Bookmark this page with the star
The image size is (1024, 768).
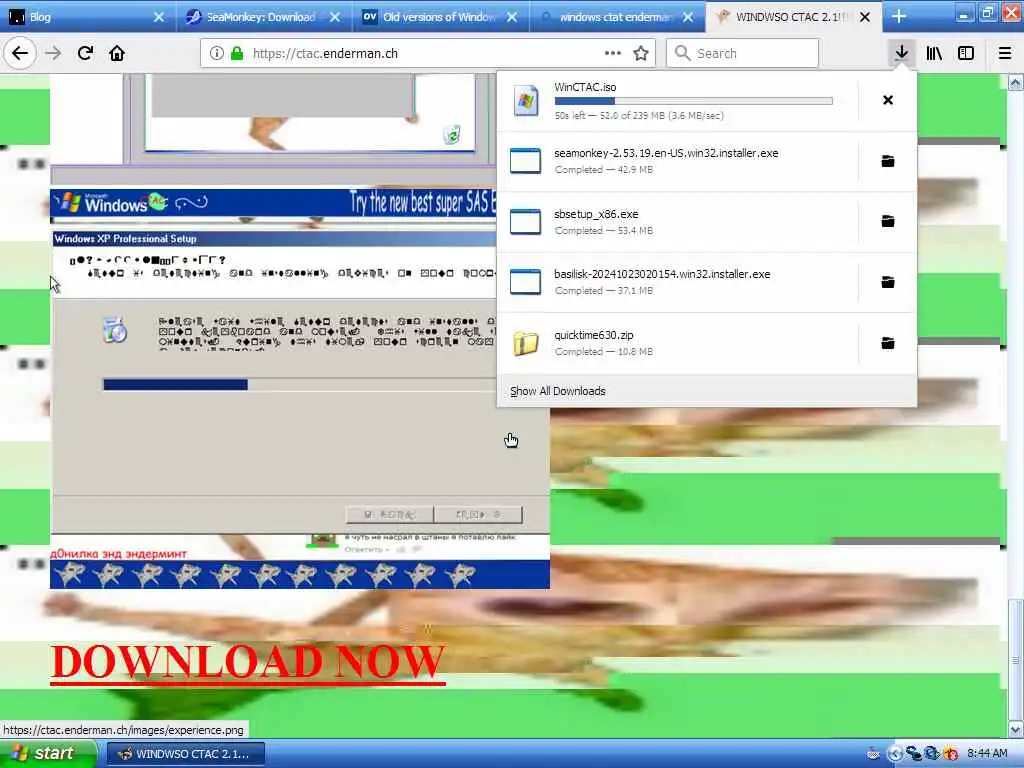pyautogui.click(x=641, y=53)
